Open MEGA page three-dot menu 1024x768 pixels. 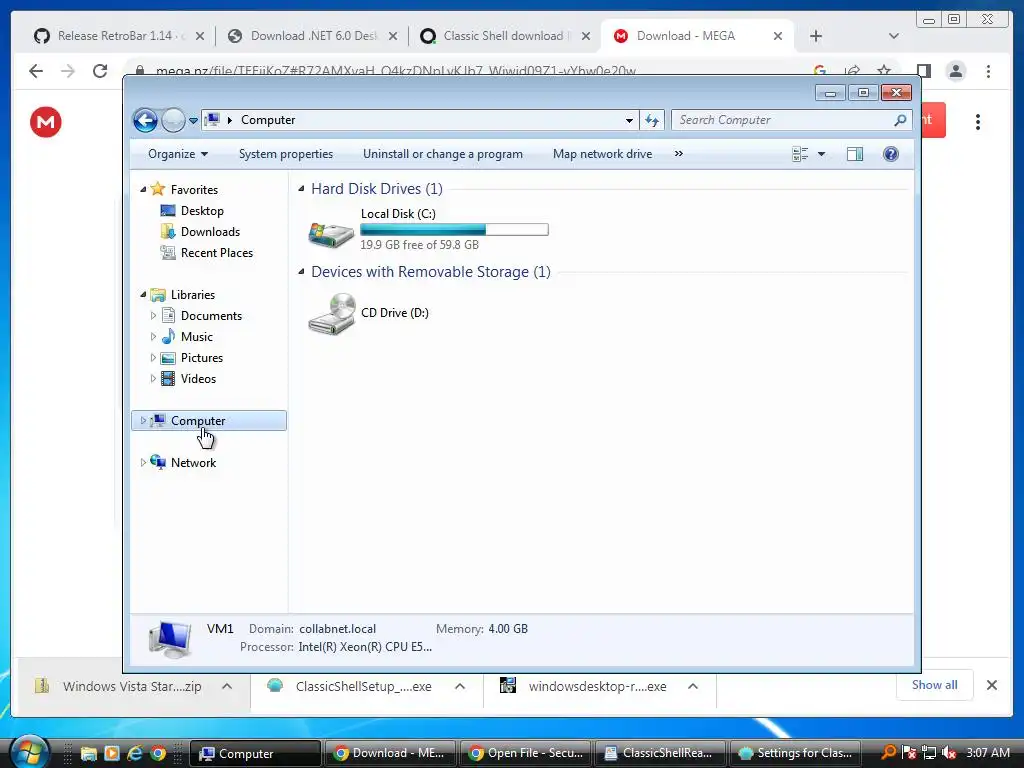point(978,122)
